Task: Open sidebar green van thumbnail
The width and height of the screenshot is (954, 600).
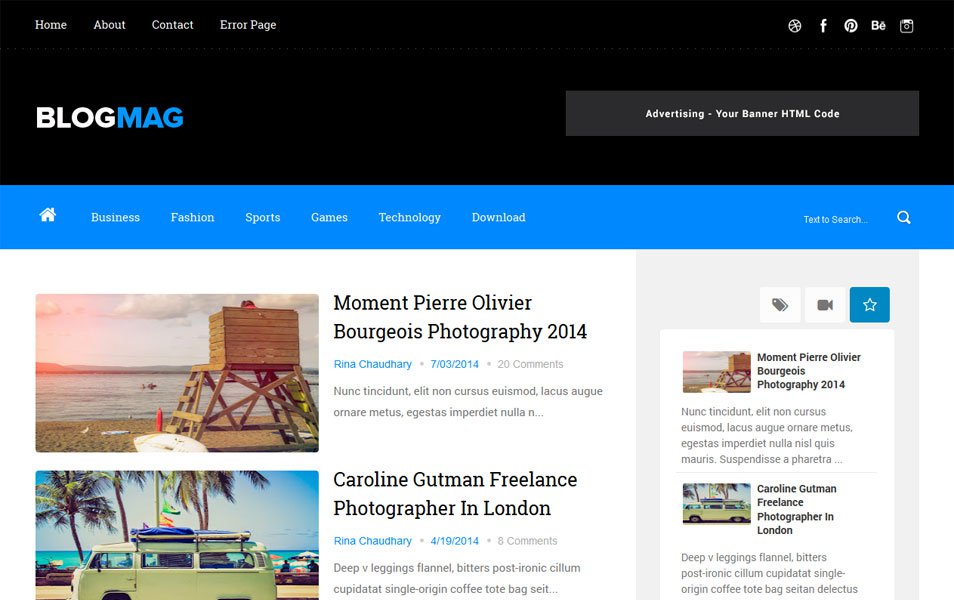Action: 717,503
